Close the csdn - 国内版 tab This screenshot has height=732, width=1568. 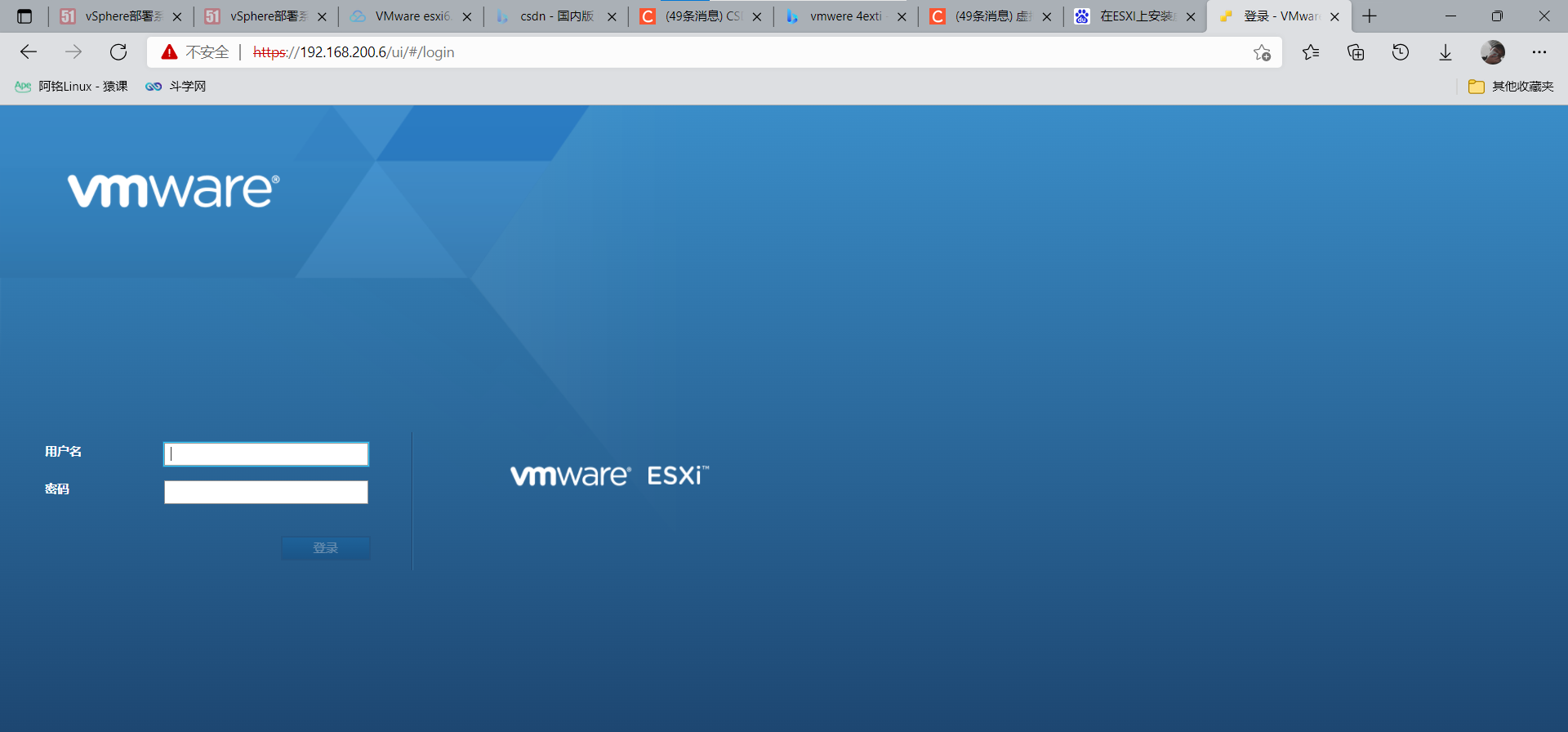point(612,16)
